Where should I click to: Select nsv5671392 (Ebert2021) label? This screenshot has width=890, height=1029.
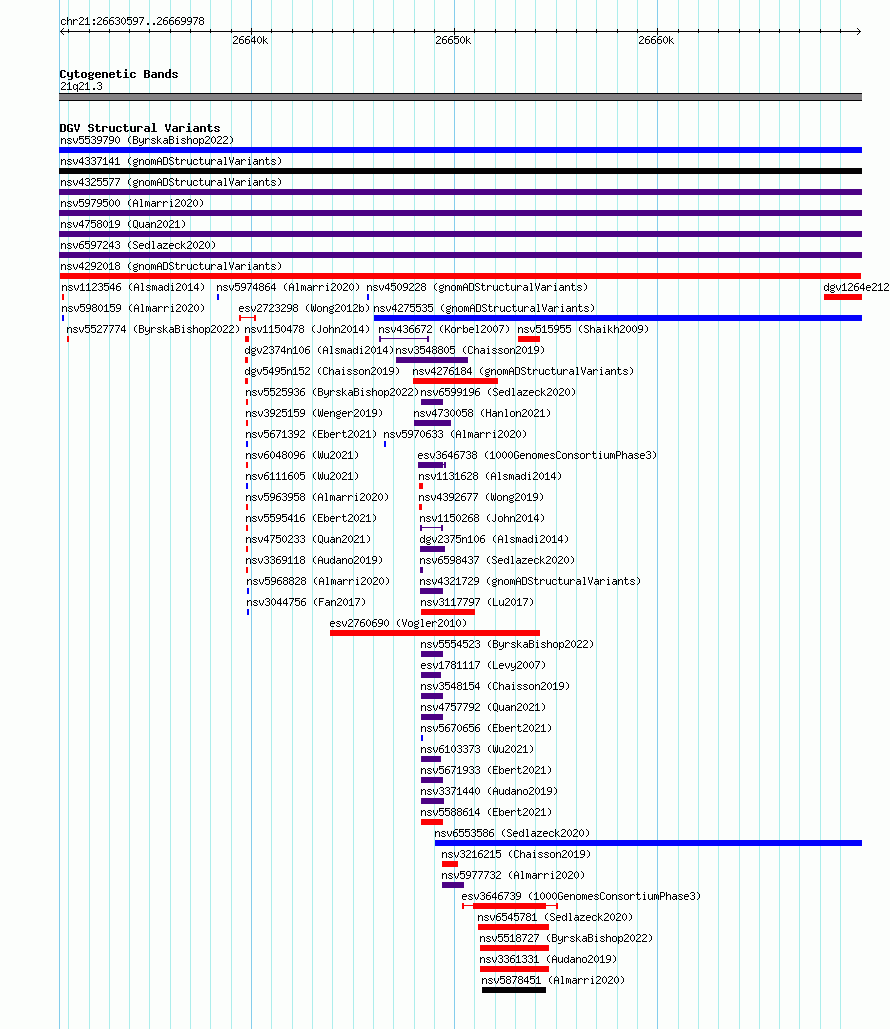click(x=311, y=434)
